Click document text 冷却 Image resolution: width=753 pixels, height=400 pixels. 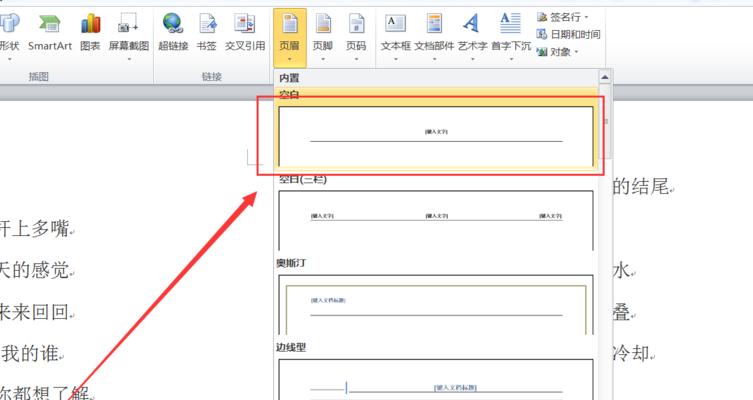coord(631,354)
